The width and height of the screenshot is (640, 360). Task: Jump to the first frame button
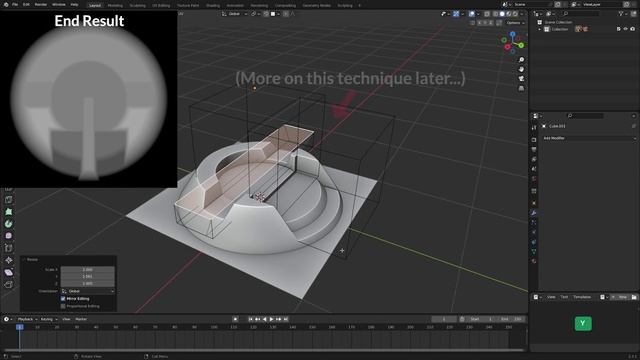[250, 319]
